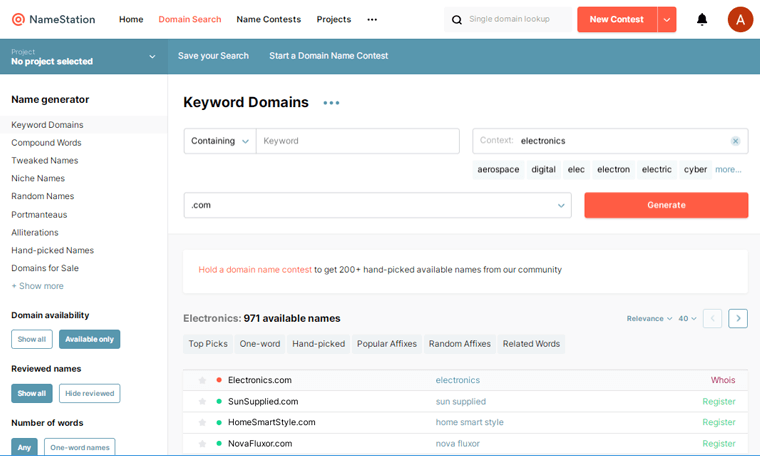The height and width of the screenshot is (456, 760).
Task: Register SunSupplied.com
Action: (719, 402)
